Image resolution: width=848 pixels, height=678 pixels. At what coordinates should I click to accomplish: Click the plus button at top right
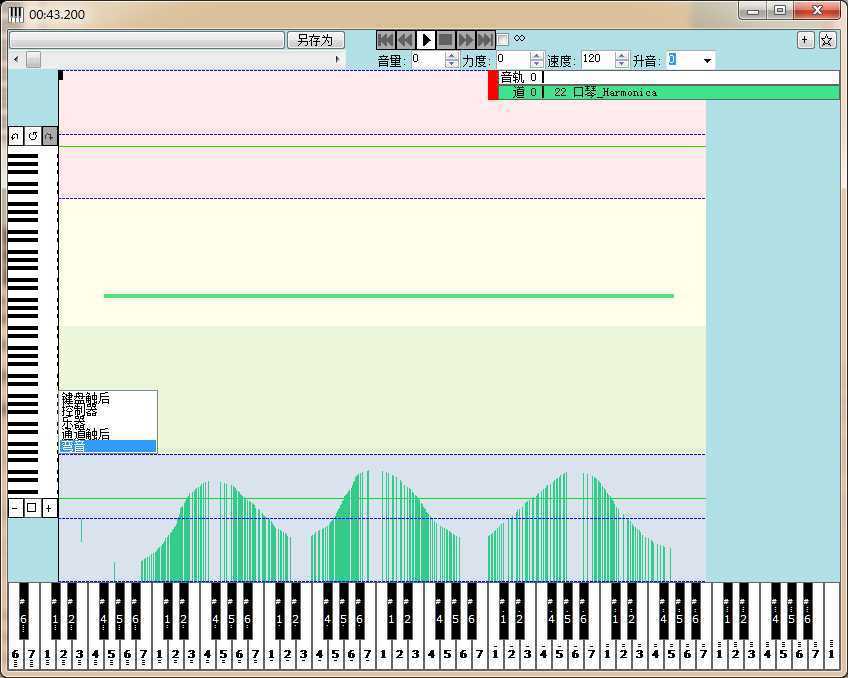coord(805,39)
